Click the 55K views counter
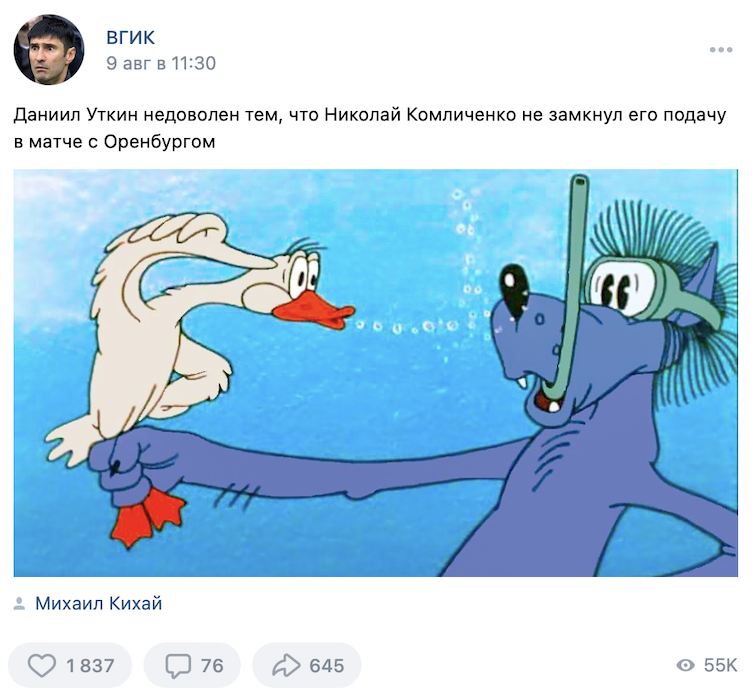This screenshot has width=756, height=700. 720,665
